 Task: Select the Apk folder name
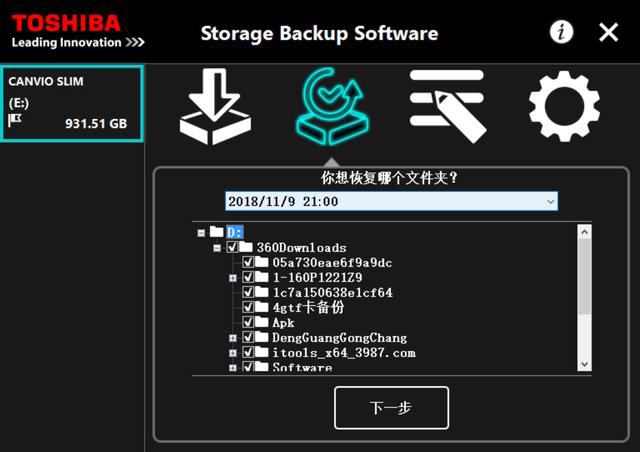pyautogui.click(x=283, y=323)
